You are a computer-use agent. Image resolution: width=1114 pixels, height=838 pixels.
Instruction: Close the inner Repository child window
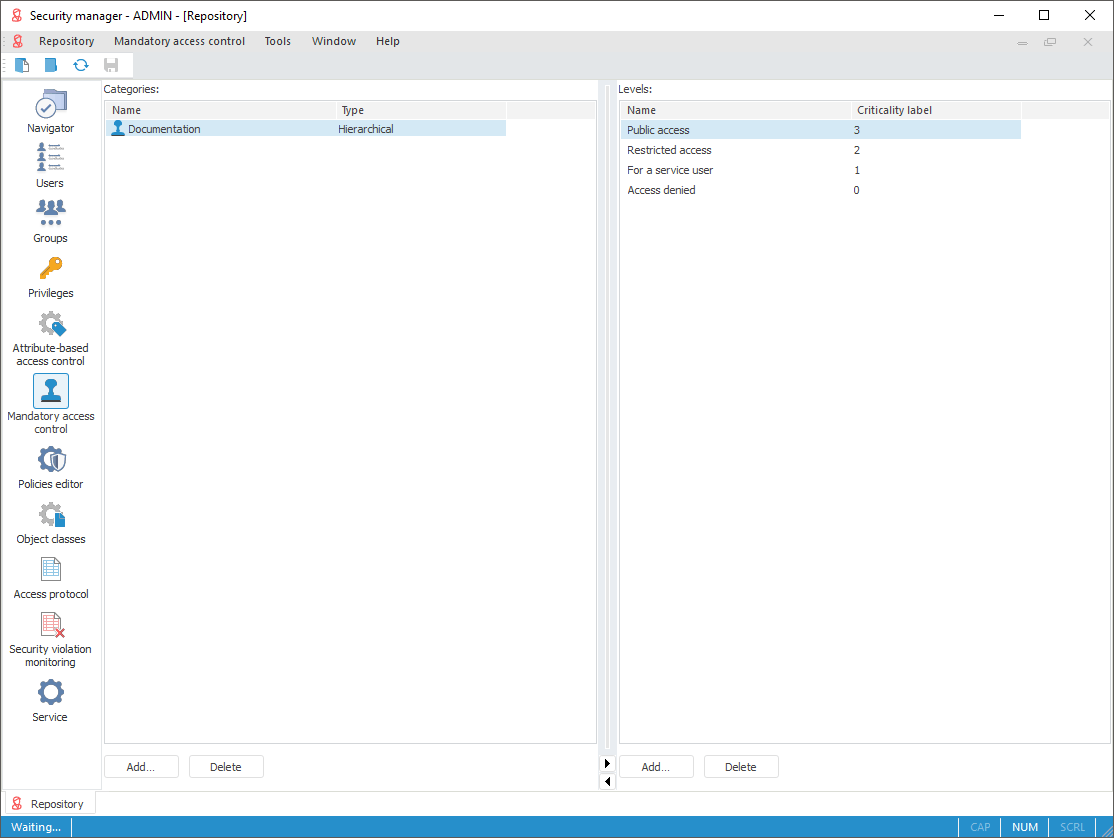[x=1087, y=42]
